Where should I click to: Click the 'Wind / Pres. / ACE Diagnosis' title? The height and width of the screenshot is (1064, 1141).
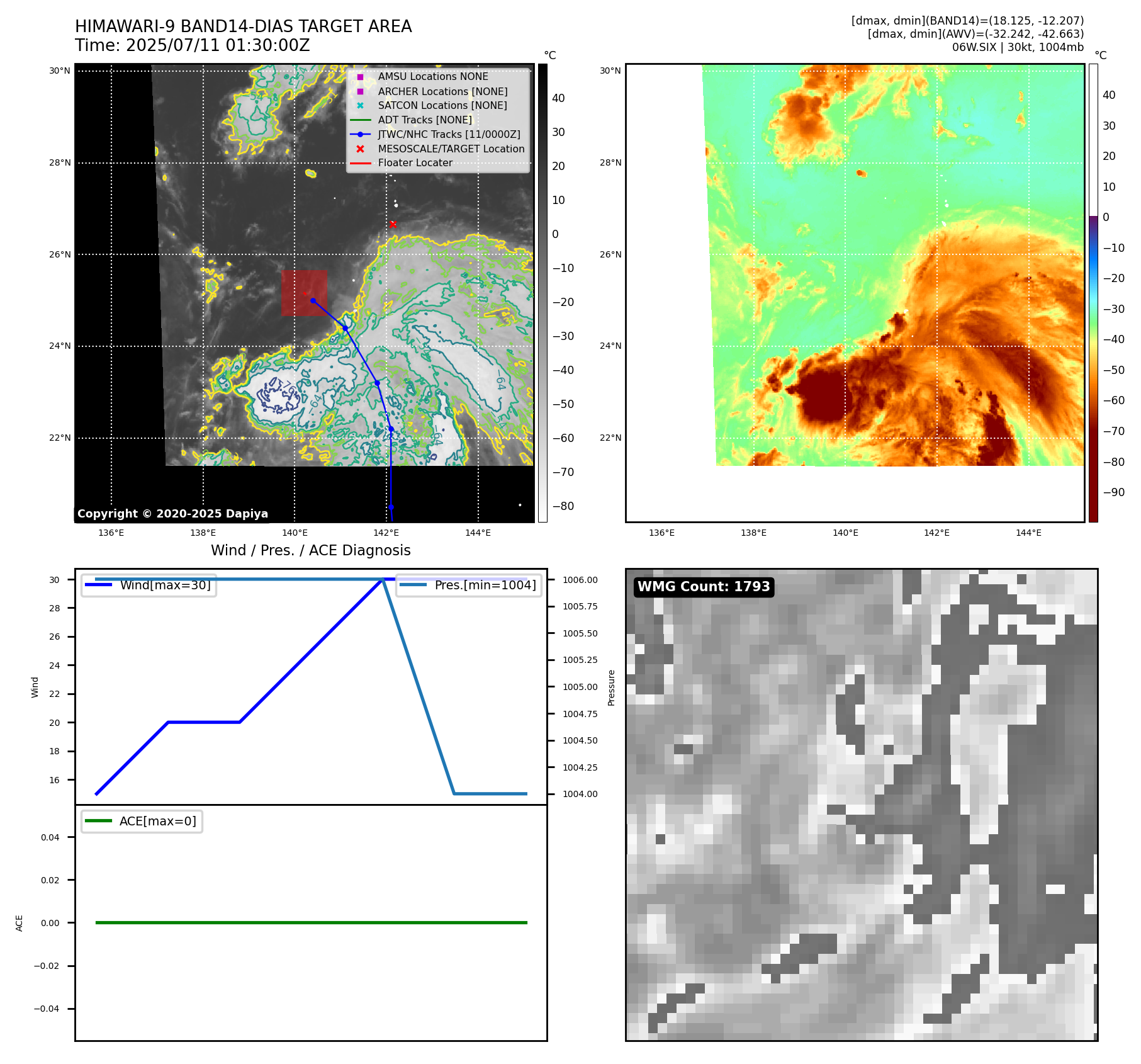click(311, 550)
